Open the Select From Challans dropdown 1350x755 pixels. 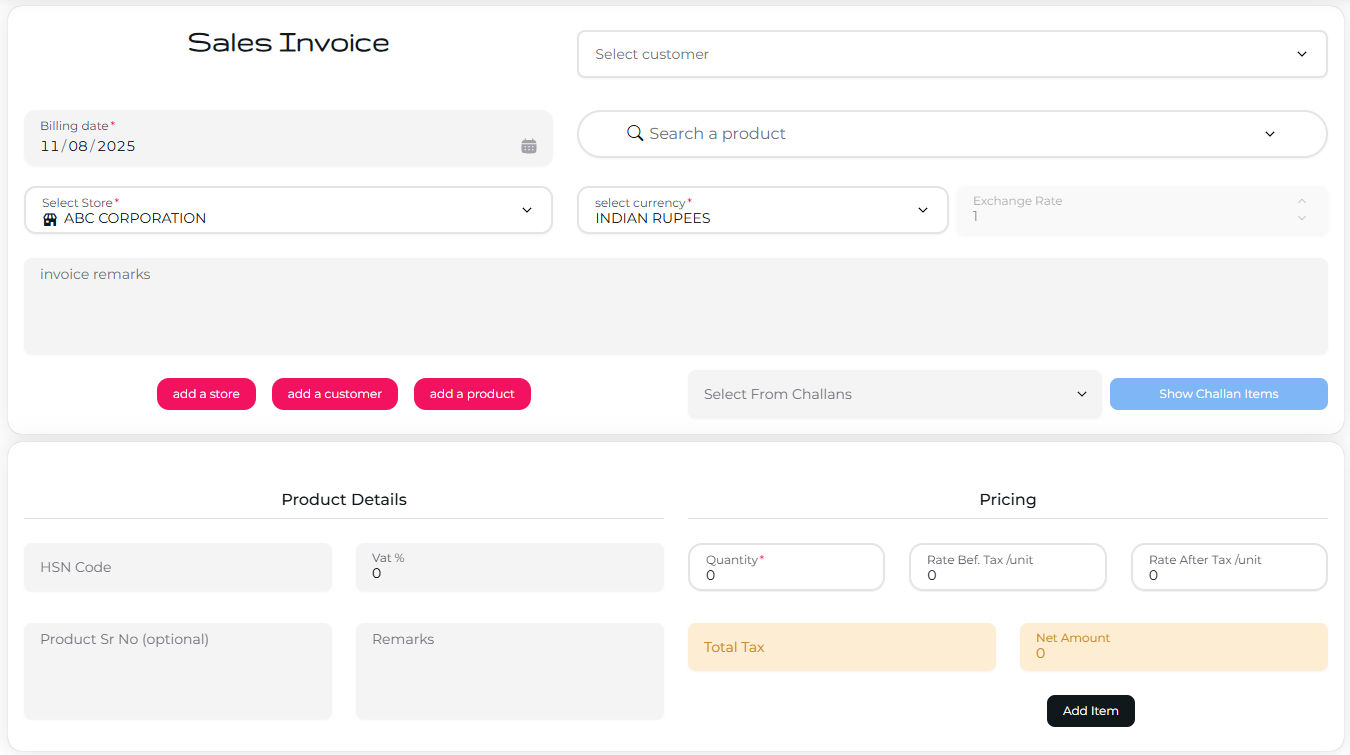[x=1081, y=394]
